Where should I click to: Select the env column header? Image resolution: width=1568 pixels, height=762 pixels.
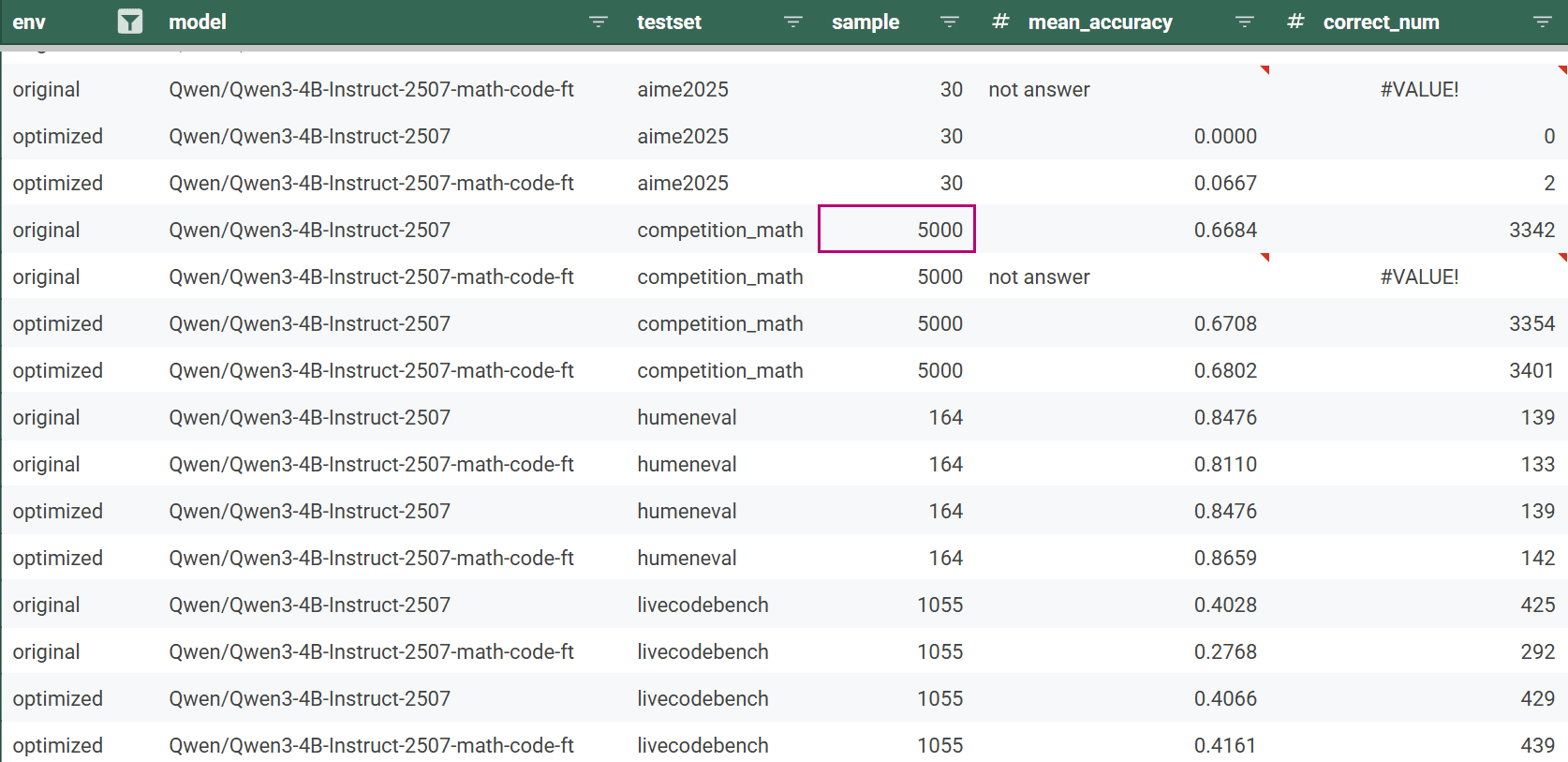pyautogui.click(x=29, y=22)
